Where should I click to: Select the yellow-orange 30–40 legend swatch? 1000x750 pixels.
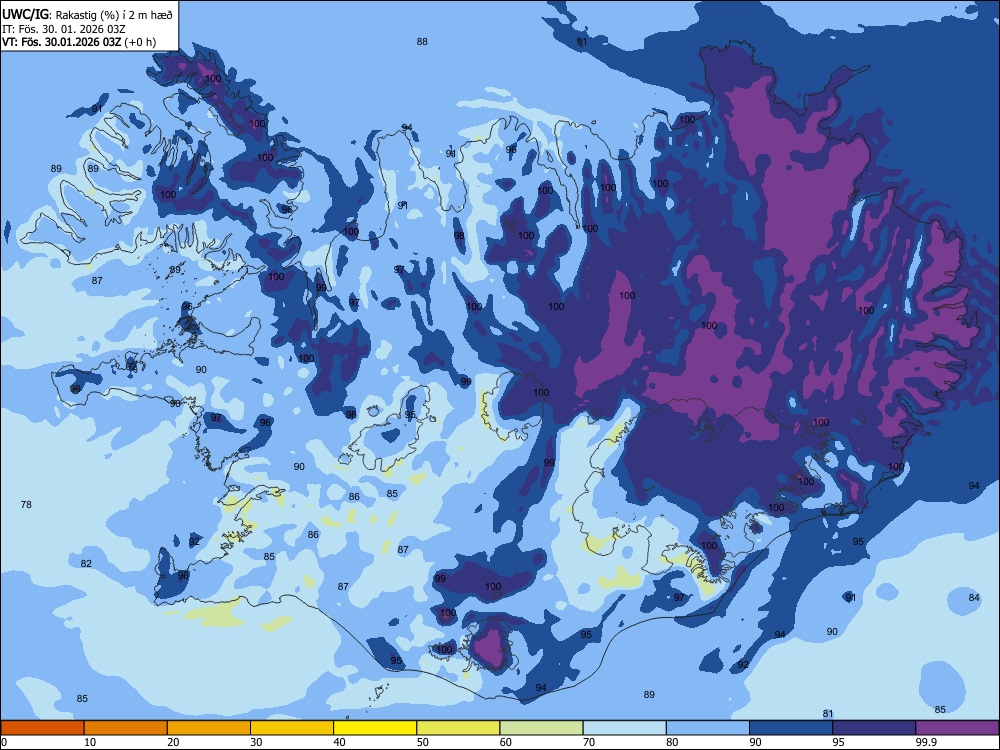point(292,728)
